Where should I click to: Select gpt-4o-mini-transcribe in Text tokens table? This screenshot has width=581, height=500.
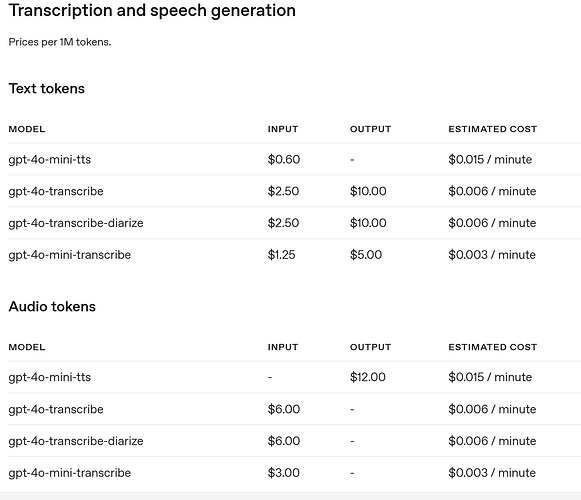click(x=70, y=255)
